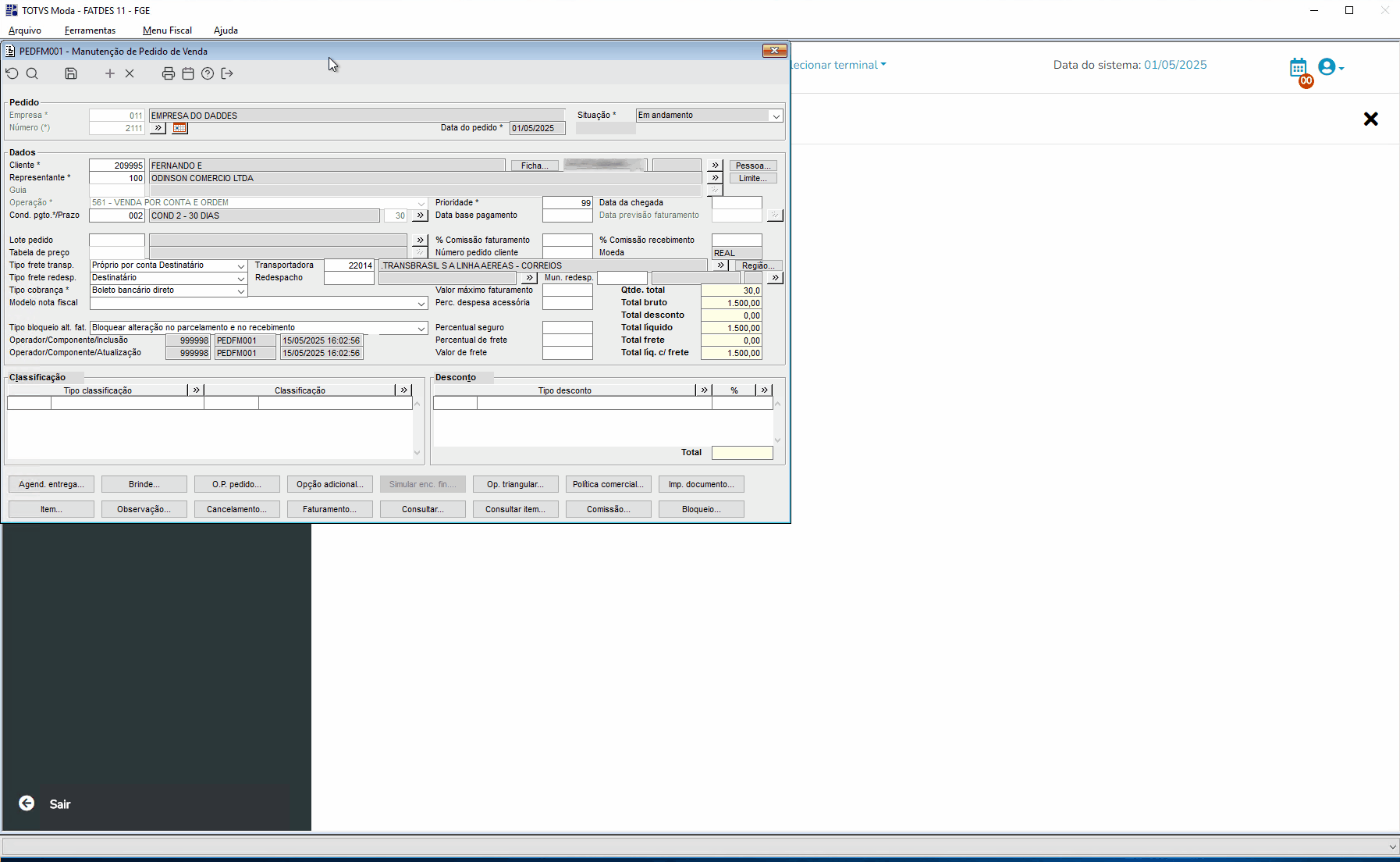Open the Arquivo menu
Screen dimensions: 1400x862
25,30
